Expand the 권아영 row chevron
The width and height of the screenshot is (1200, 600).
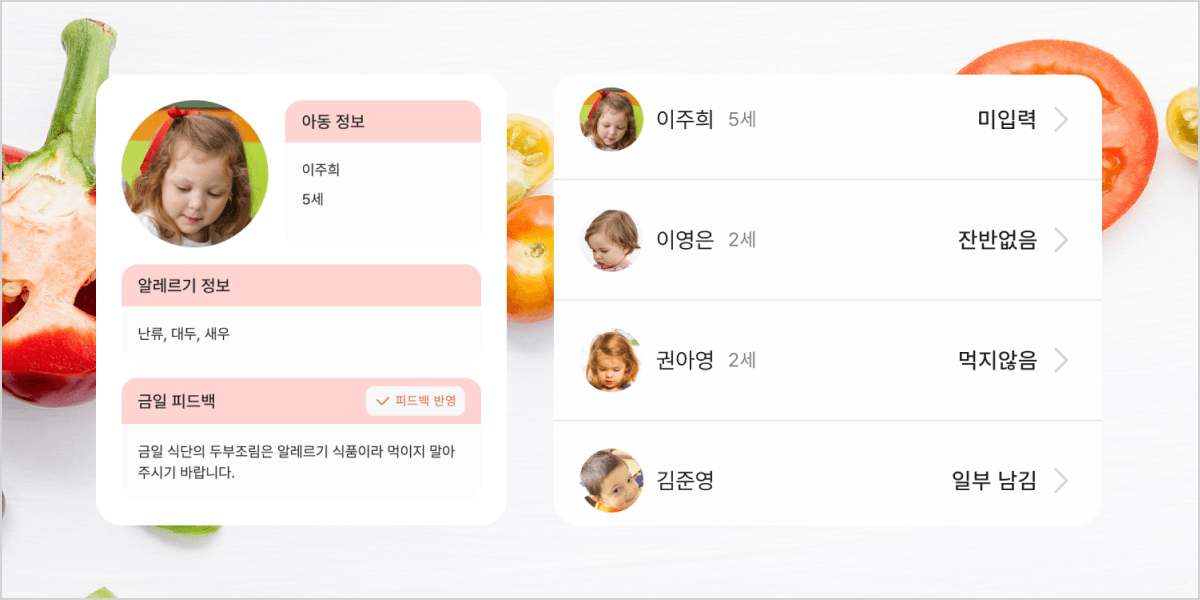click(x=1061, y=360)
